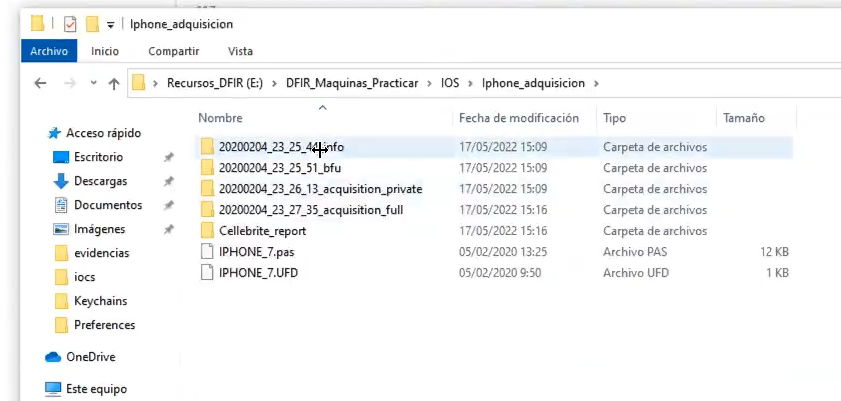Go up one folder level arrow
841x401 pixels.
tap(114, 83)
